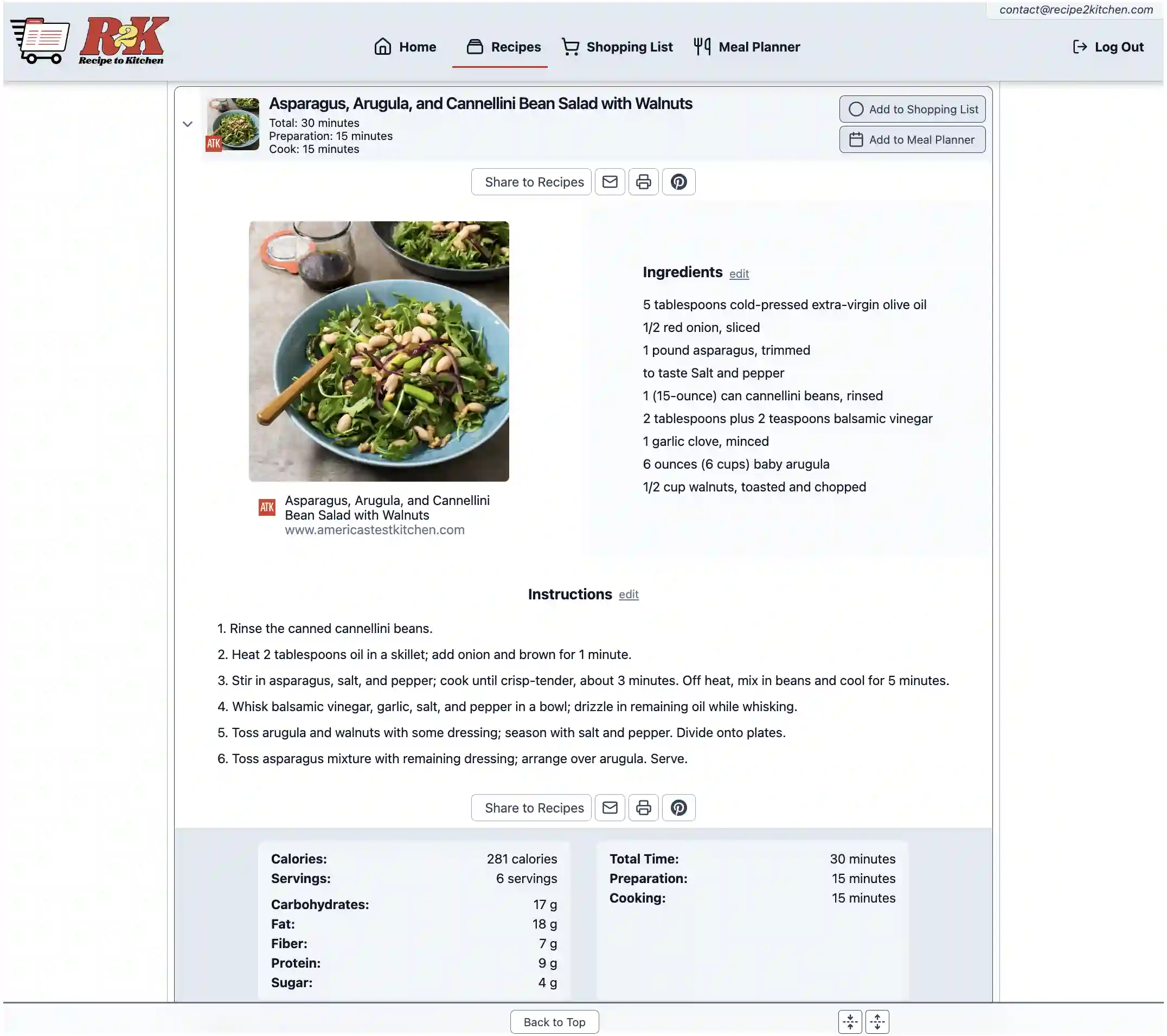Click the www.americastestkitchen.com source link
This screenshot has width=1167, height=1036.
375,530
